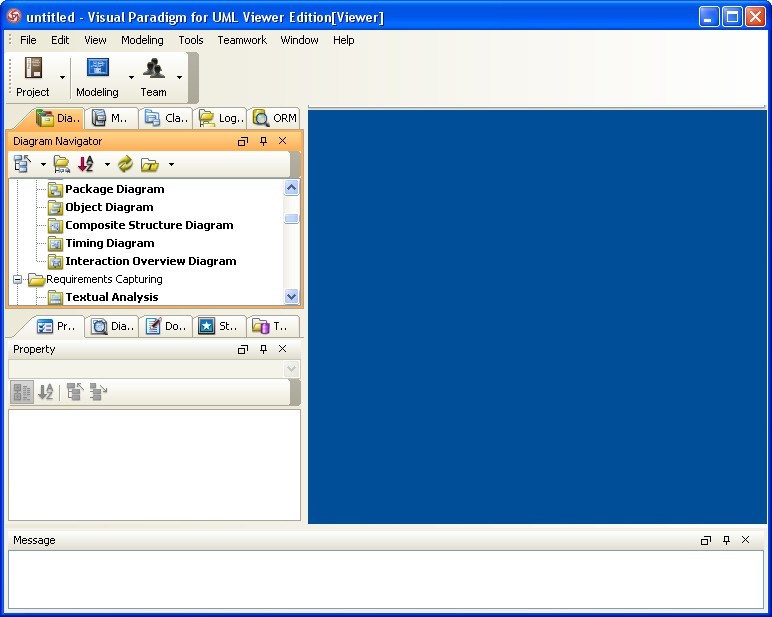Viewport: 772px width, 617px height.
Task: Pin the Message panel
Action: [726, 540]
